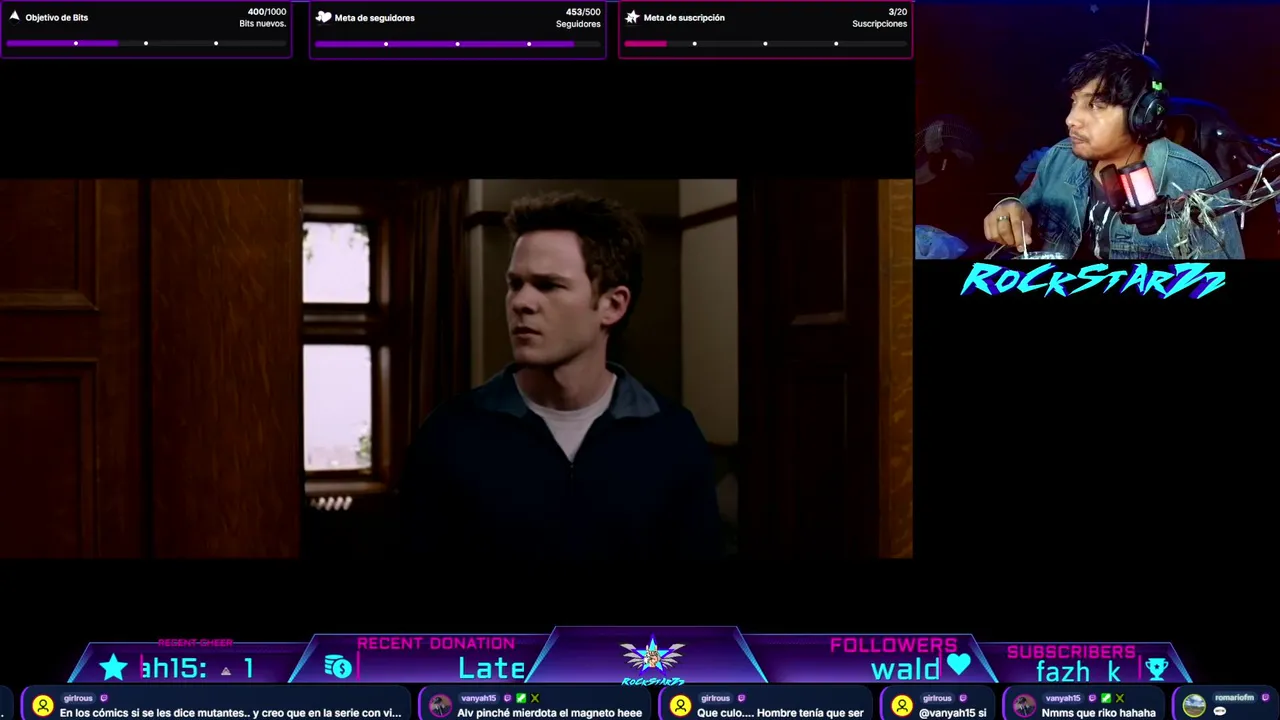Click vanyah15 avatar on the 'Nmms que riko' message
The height and width of the screenshot is (720, 1280).
pos(1024,706)
